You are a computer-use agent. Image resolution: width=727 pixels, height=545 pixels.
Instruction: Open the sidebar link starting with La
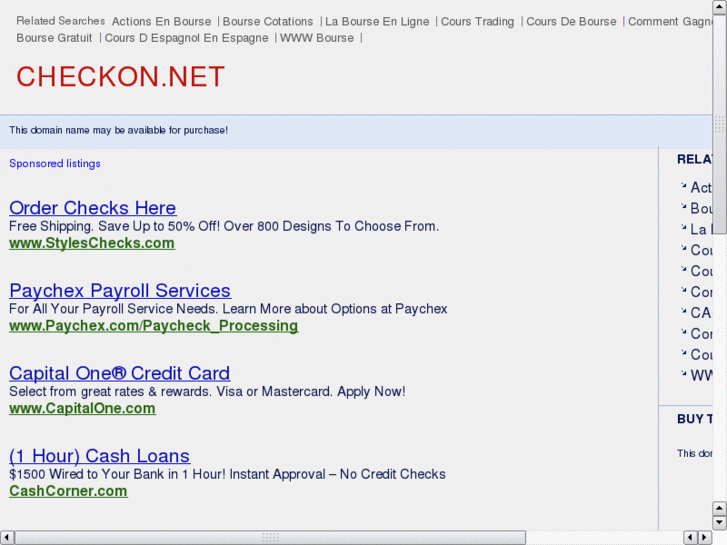(701, 229)
